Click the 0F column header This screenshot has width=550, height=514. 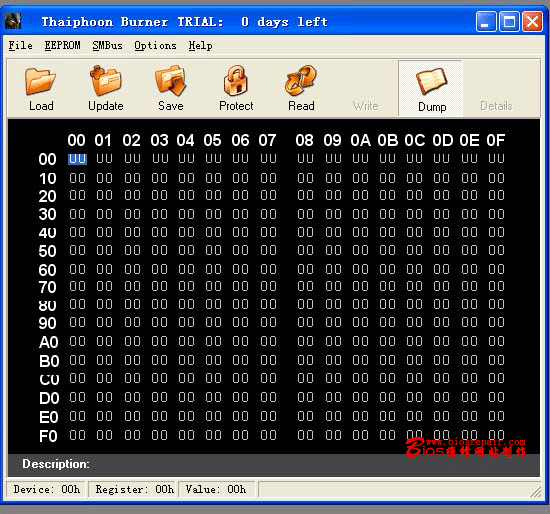click(x=495, y=140)
